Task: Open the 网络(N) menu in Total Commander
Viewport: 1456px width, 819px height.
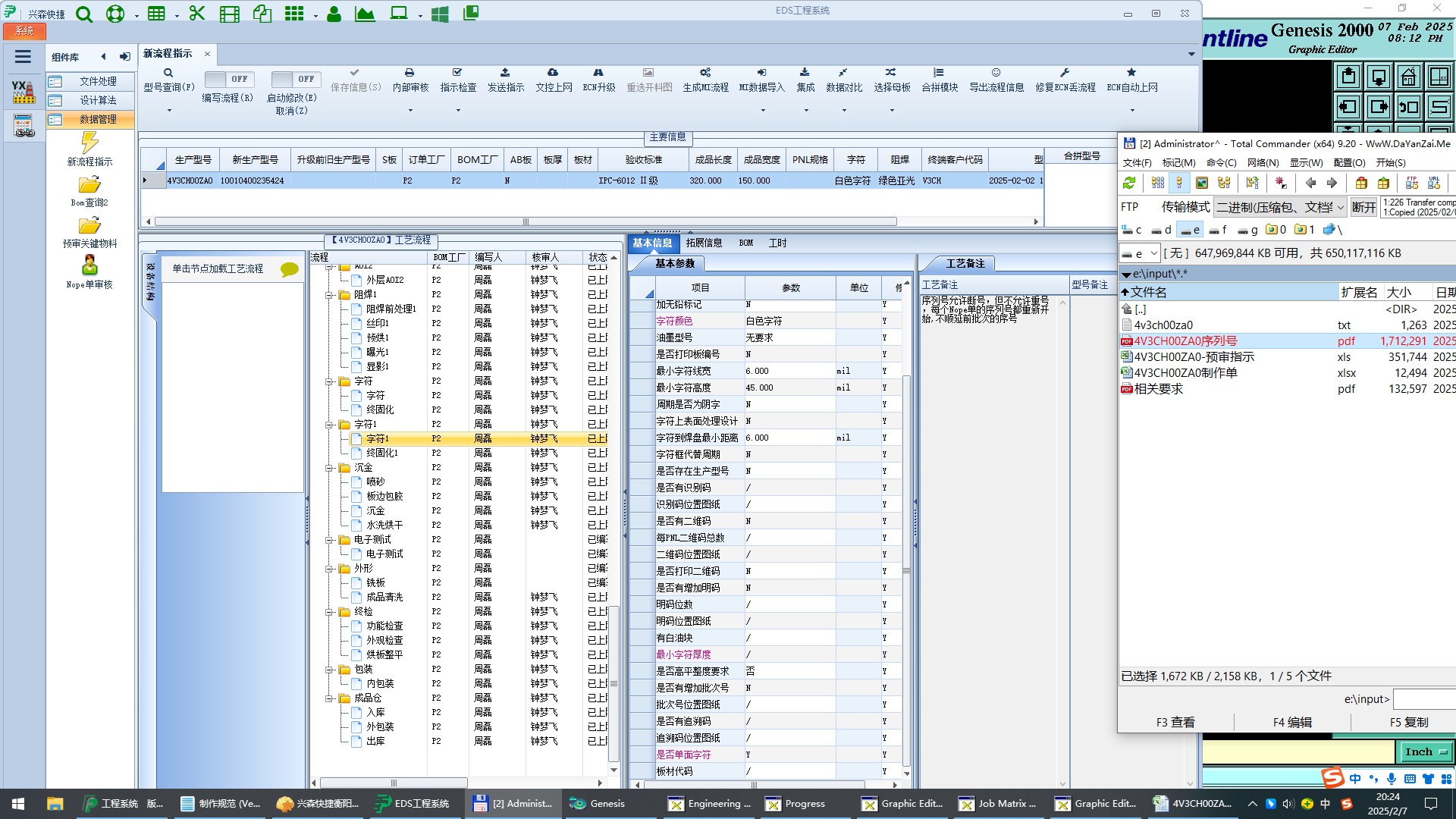Action: tap(1263, 162)
